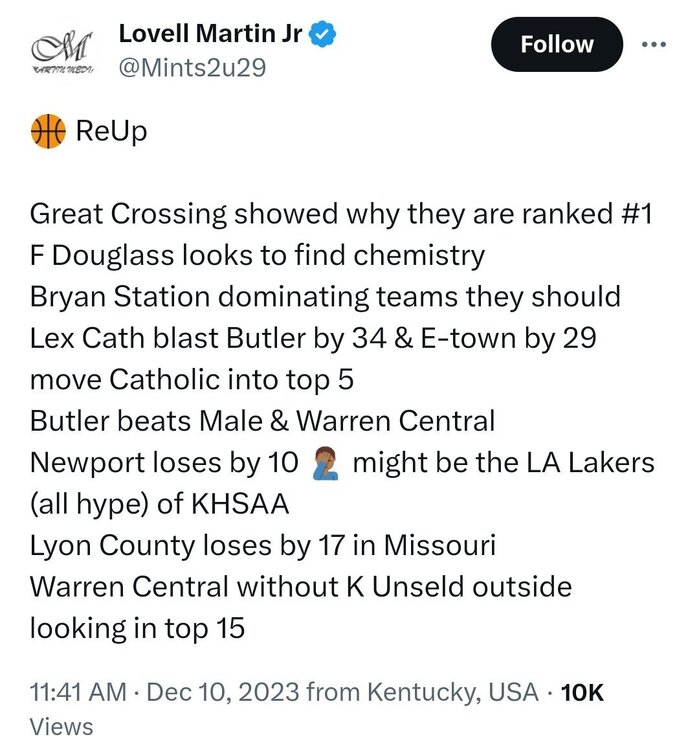Image resolution: width=699 pixels, height=750 pixels.
Task: Open Lovell Martin Jr display name
Action: [210, 34]
